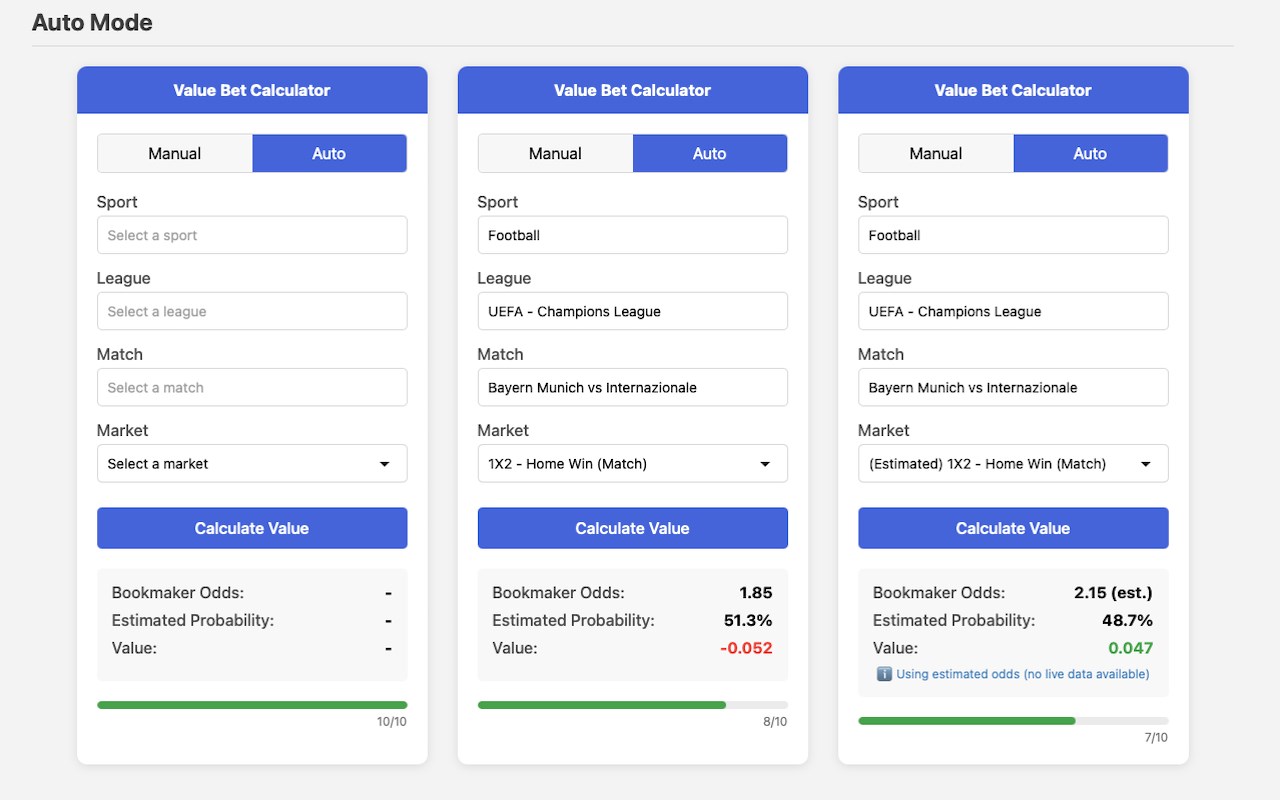Switch middle calculator to Manual mode
Image resolution: width=1280 pixels, height=800 pixels.
[555, 153]
